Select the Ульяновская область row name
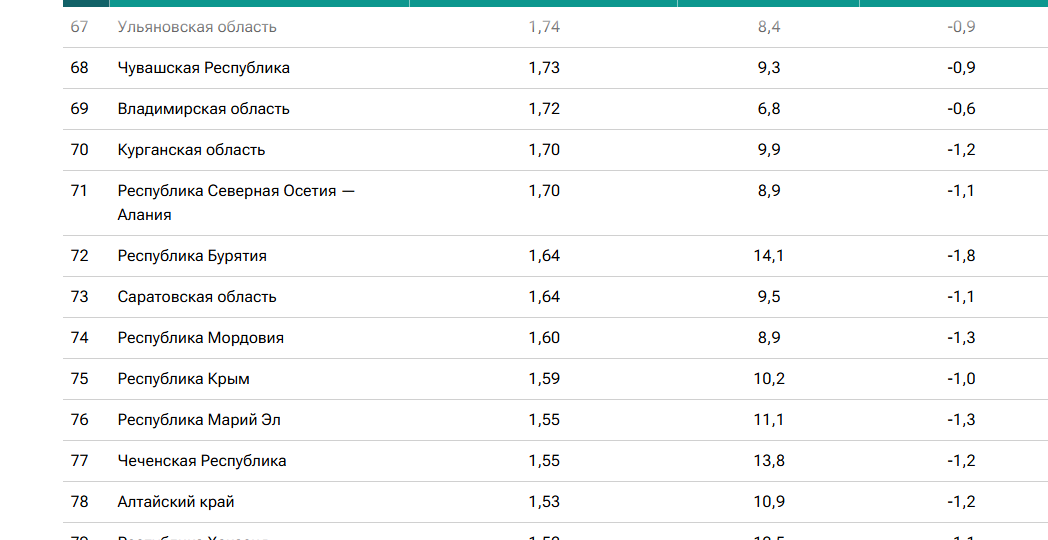The width and height of the screenshot is (1048, 540). click(196, 27)
